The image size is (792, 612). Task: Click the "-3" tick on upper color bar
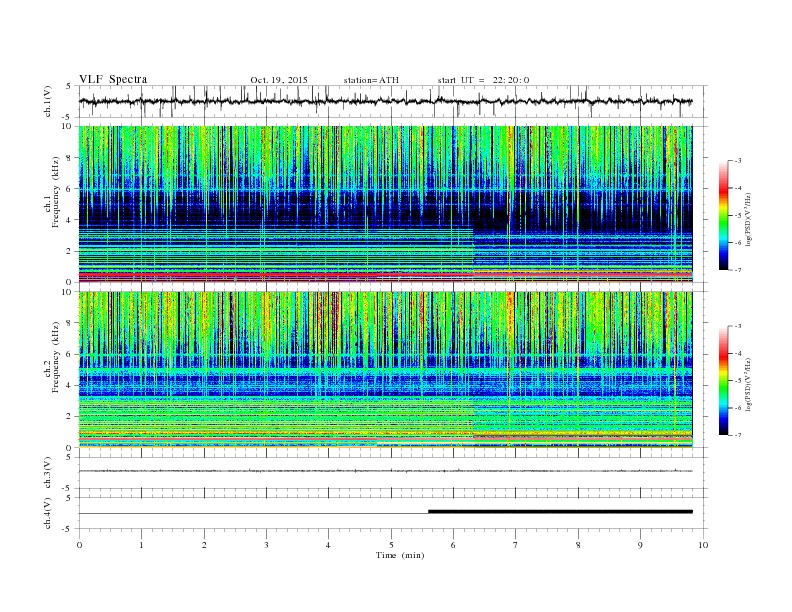pyautogui.click(x=737, y=161)
